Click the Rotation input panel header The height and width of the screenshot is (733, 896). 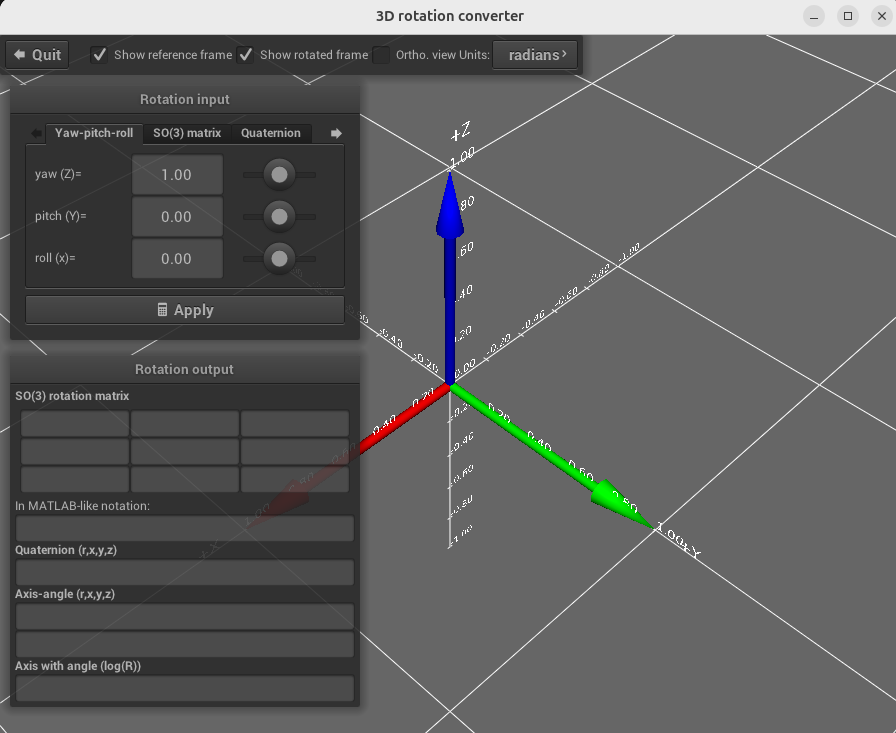pos(185,99)
